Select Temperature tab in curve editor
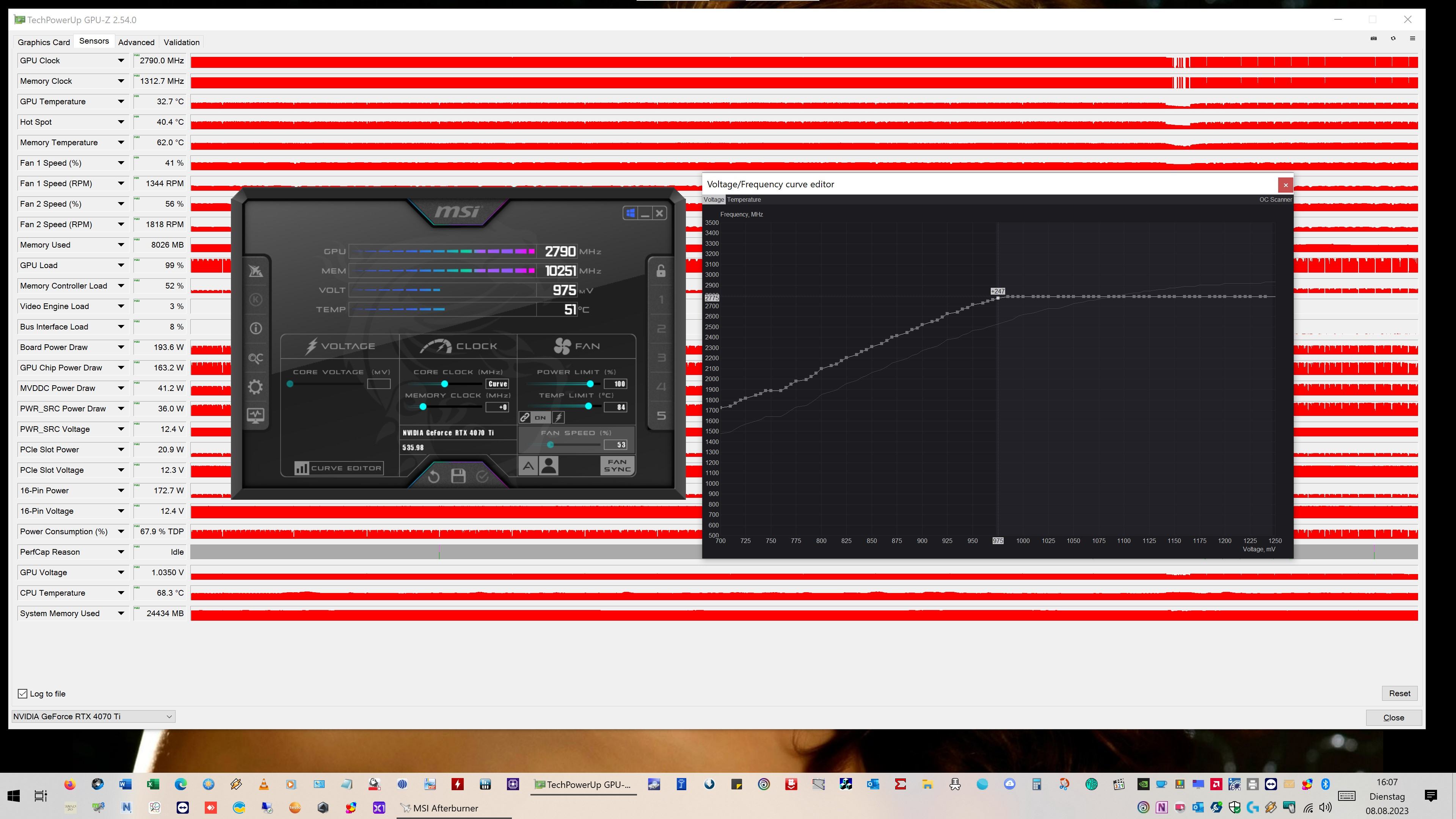 [744, 199]
